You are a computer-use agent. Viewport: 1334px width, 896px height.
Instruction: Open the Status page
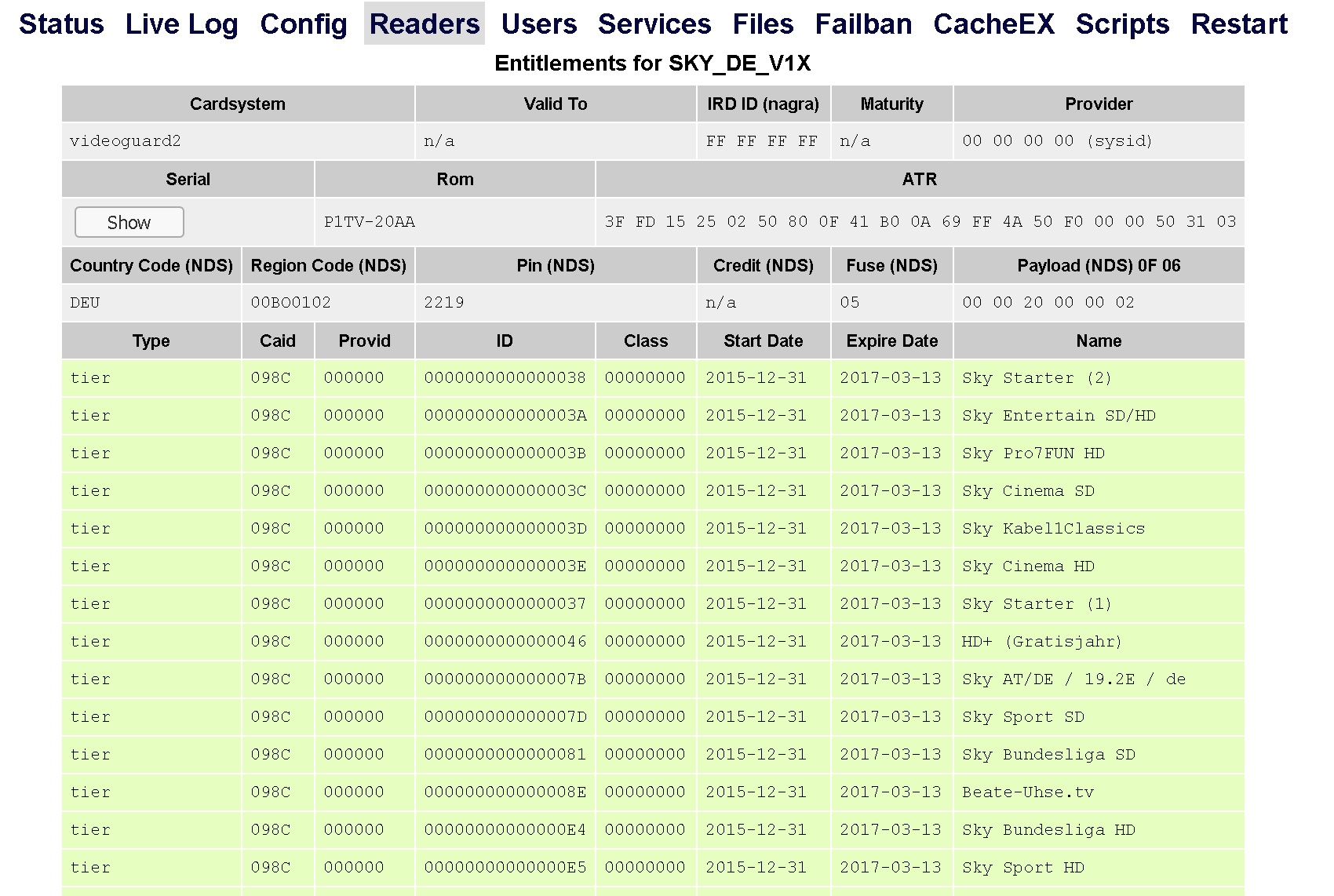tap(61, 24)
